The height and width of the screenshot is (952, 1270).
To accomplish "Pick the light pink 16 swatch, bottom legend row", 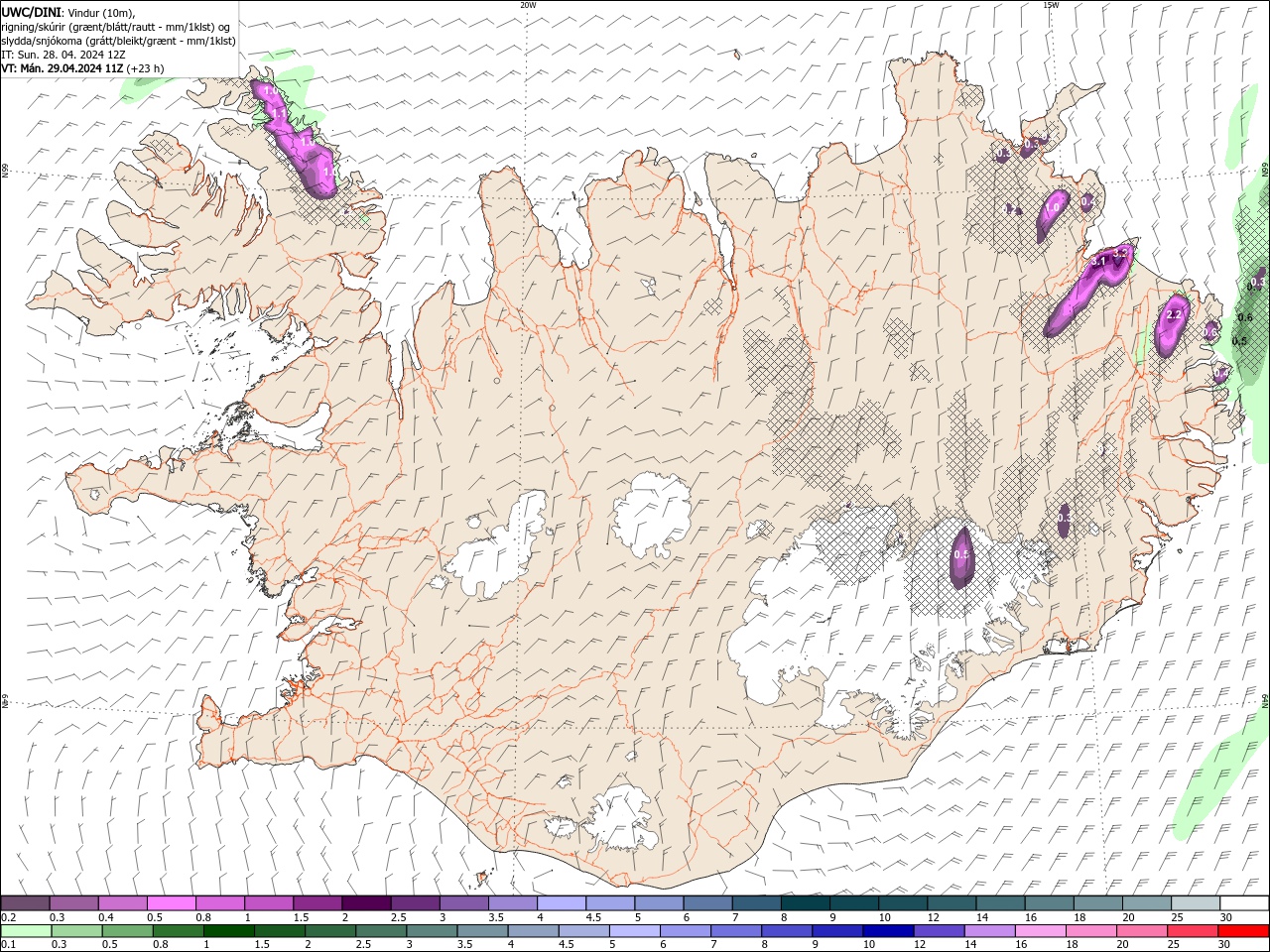I will point(1041,930).
